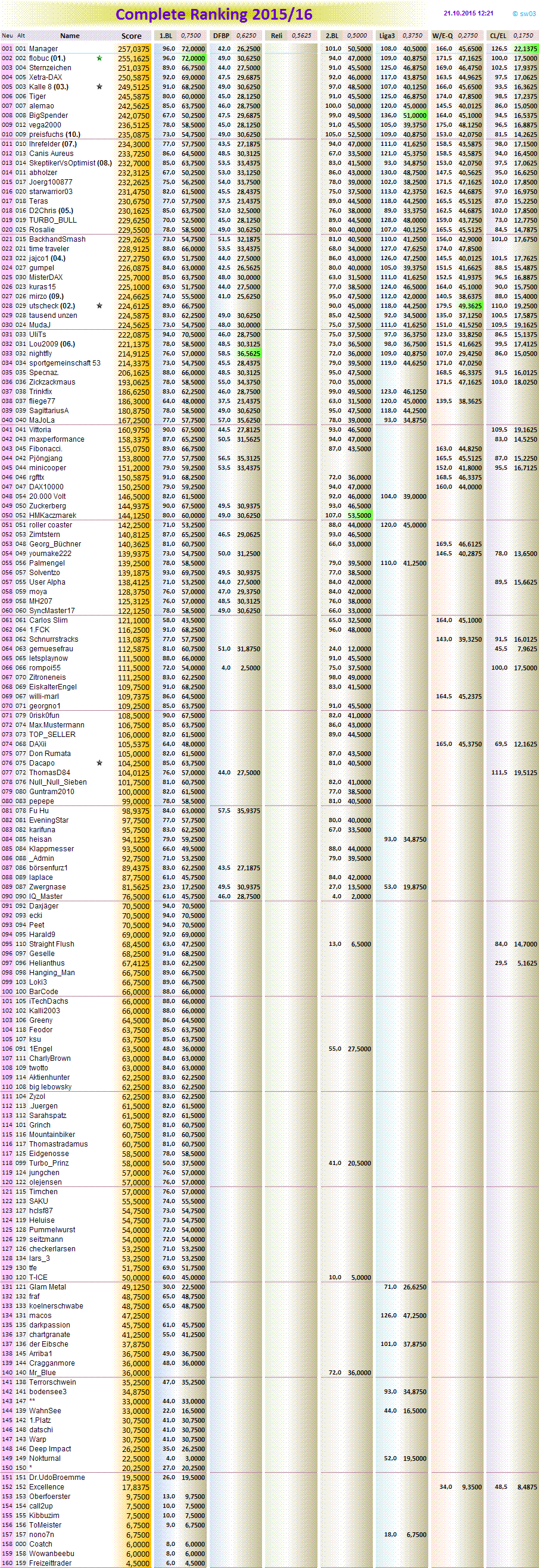Screen dimensions: 539x1568
Task: Click the name 'Klappmesser'
Action: 52,848
